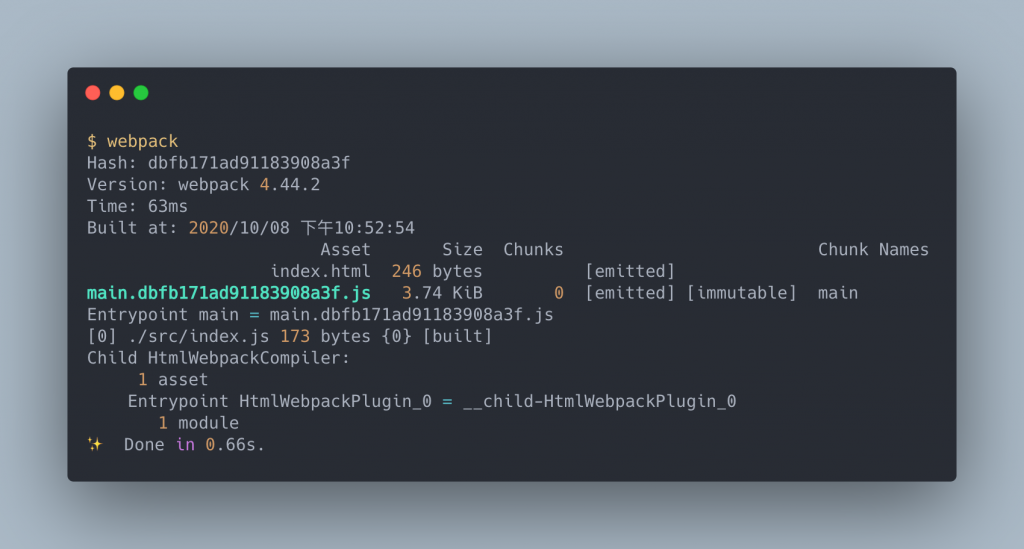This screenshot has width=1024, height=549.
Task: Click the Built at date 2020/10/08
Action: point(239,228)
